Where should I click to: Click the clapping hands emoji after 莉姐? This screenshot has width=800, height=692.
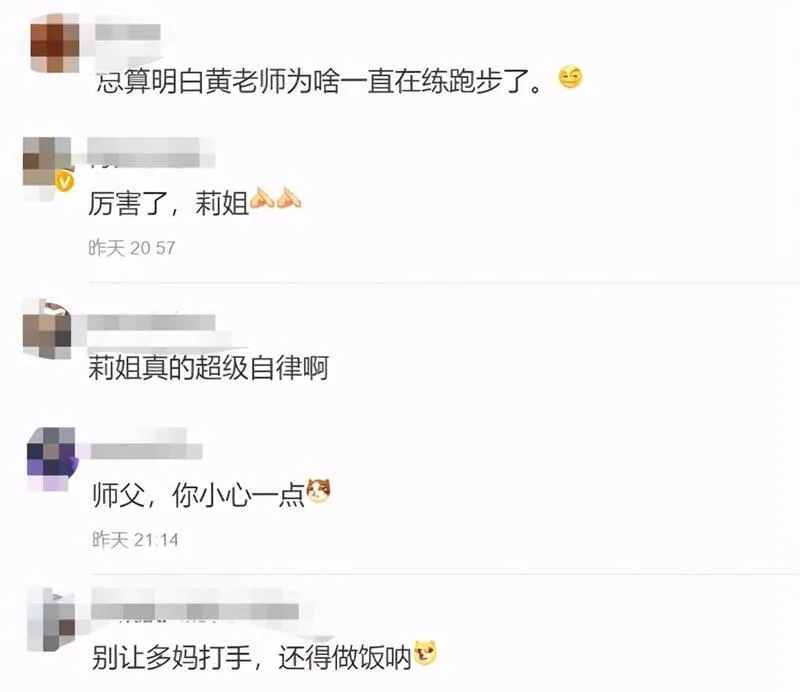tap(276, 199)
